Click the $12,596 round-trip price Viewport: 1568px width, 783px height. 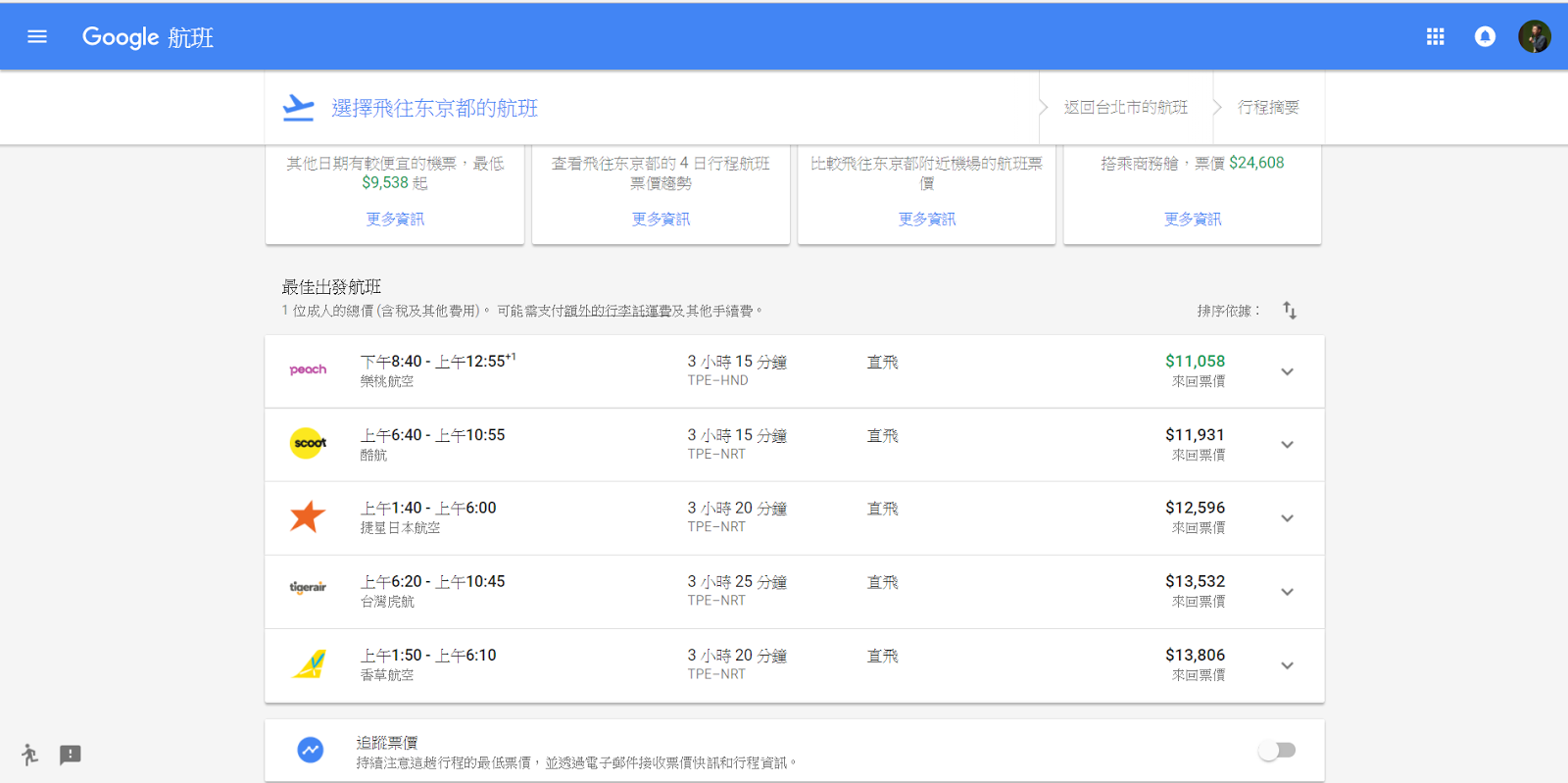pos(1195,508)
